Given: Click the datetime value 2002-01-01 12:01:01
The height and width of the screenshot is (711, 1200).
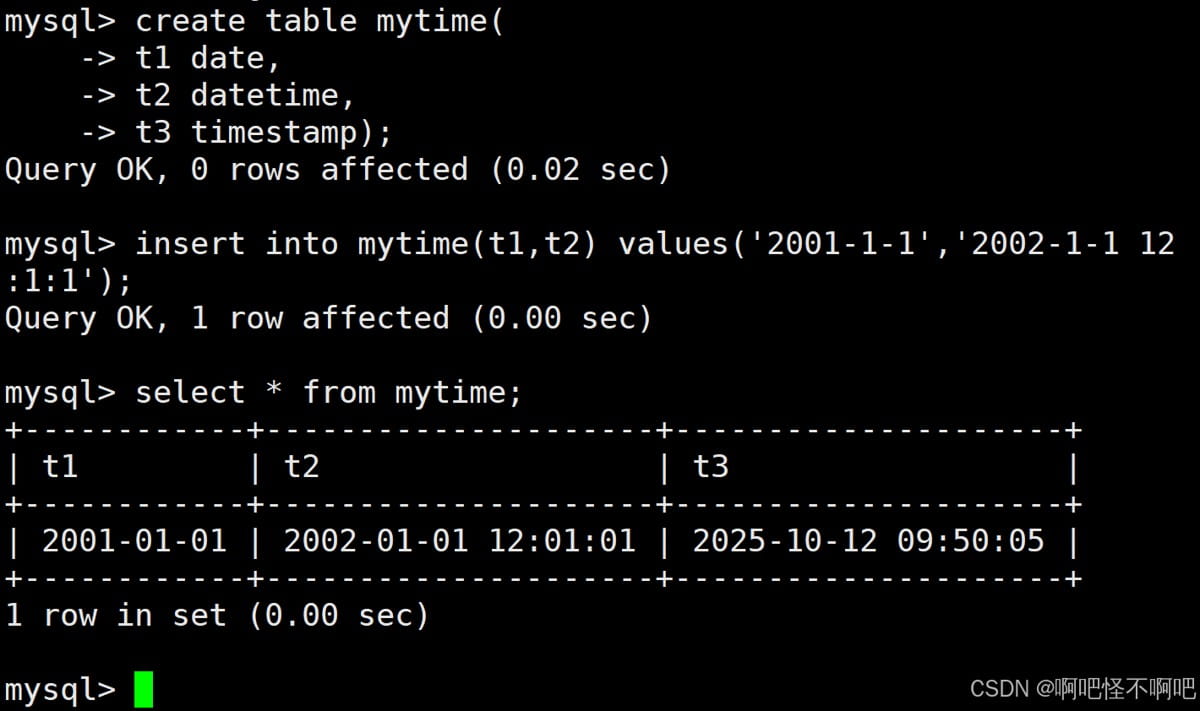Looking at the screenshot, I should [459, 541].
